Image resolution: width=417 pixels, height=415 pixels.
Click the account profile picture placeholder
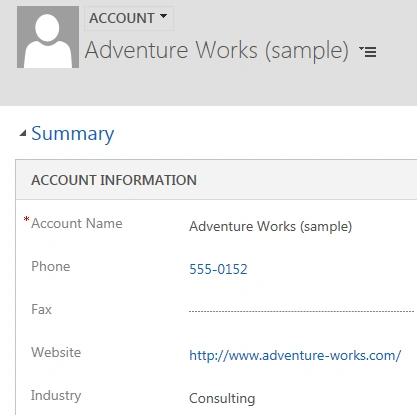pos(48,37)
